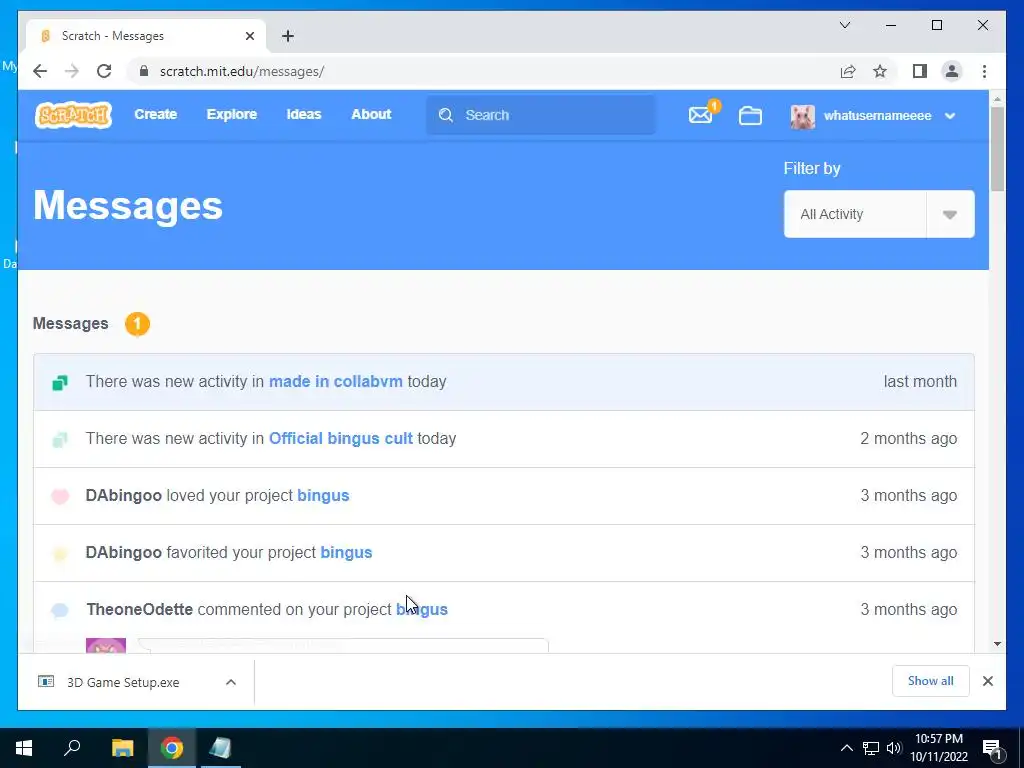Screen dimensions: 1024x768
Task: Click Chrome icon on taskbar
Action: click(x=172, y=748)
